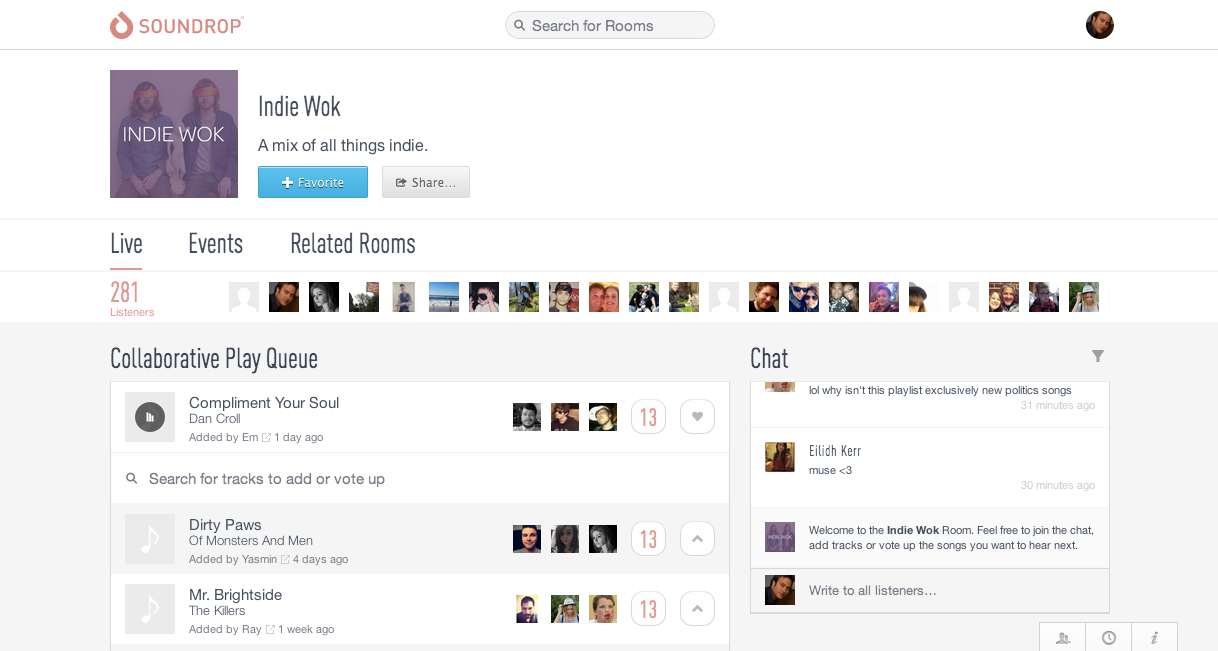The width and height of the screenshot is (1218, 651).
Task: Open the chat filter funnel icon
Action: pyautogui.click(x=1098, y=356)
